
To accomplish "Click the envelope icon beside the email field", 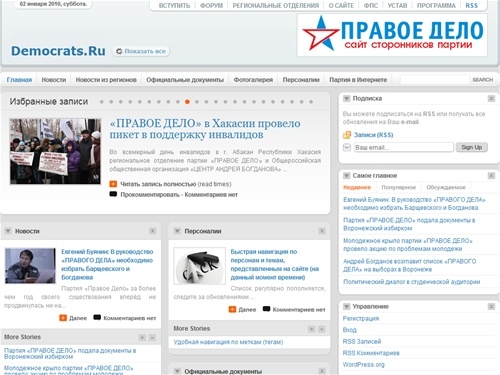I will click(347, 147).
